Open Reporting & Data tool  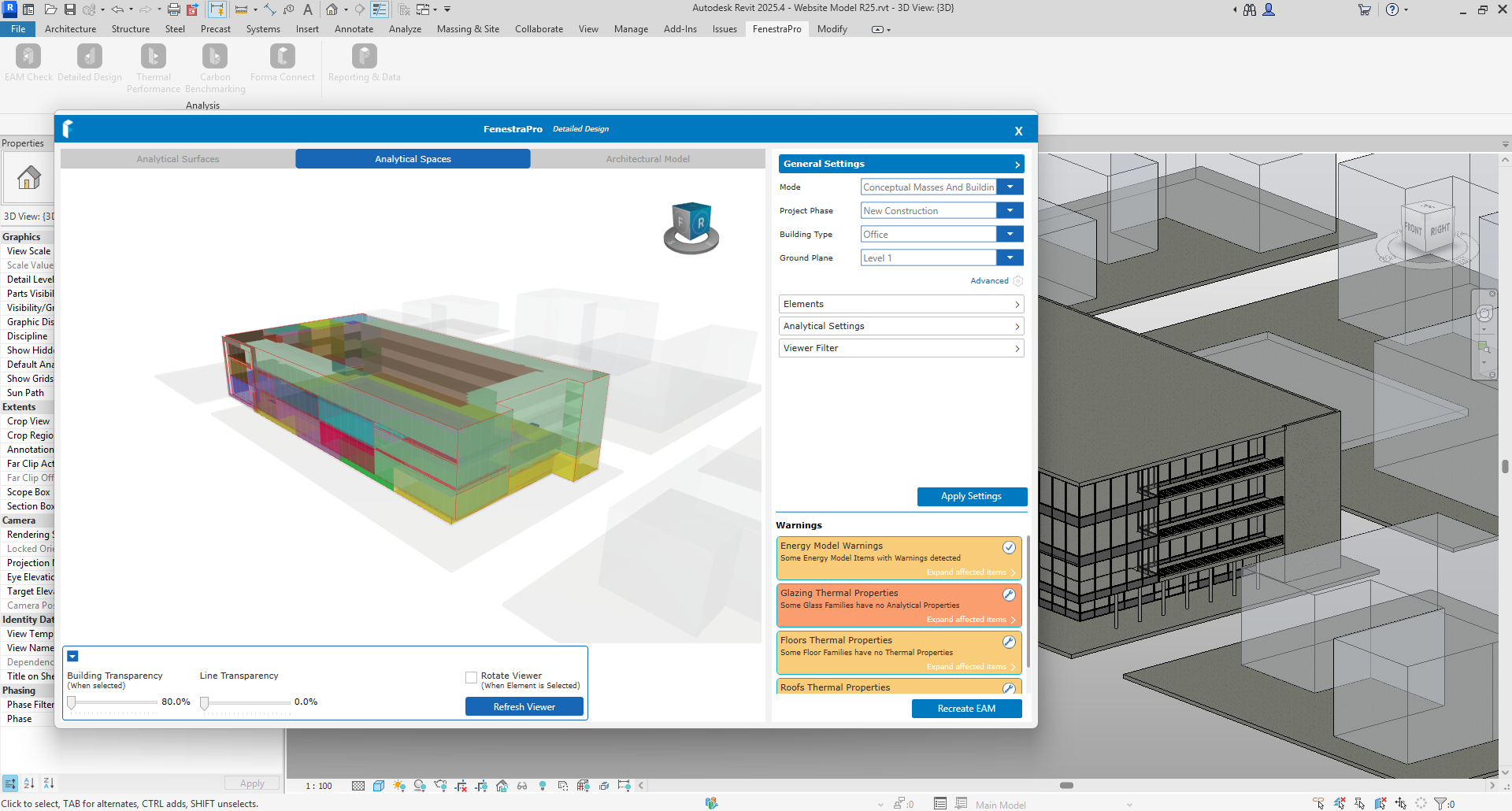364,57
